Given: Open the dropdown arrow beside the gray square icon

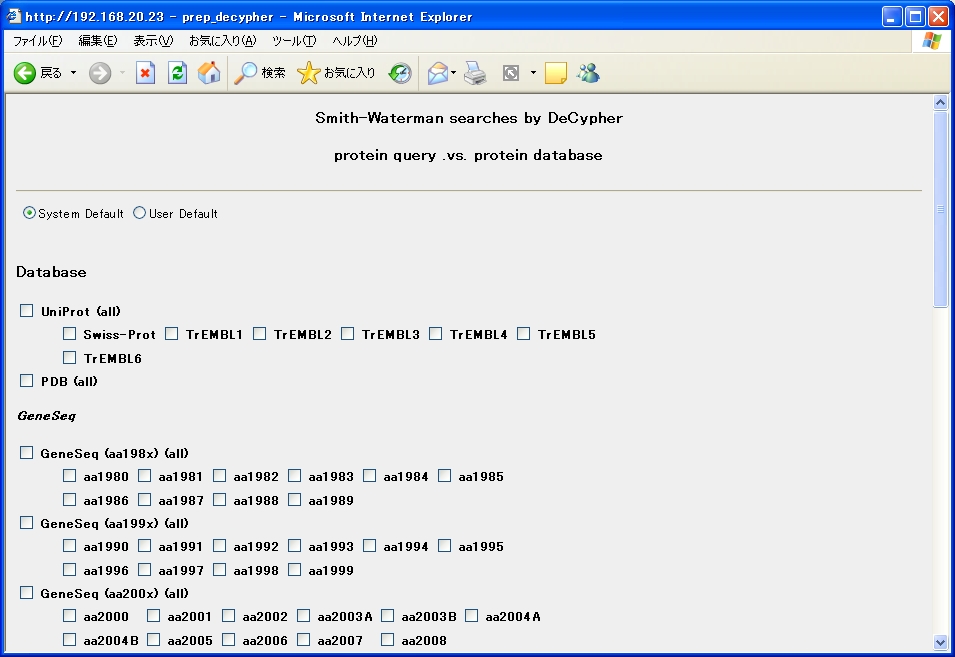Looking at the screenshot, I should pyautogui.click(x=533, y=73).
